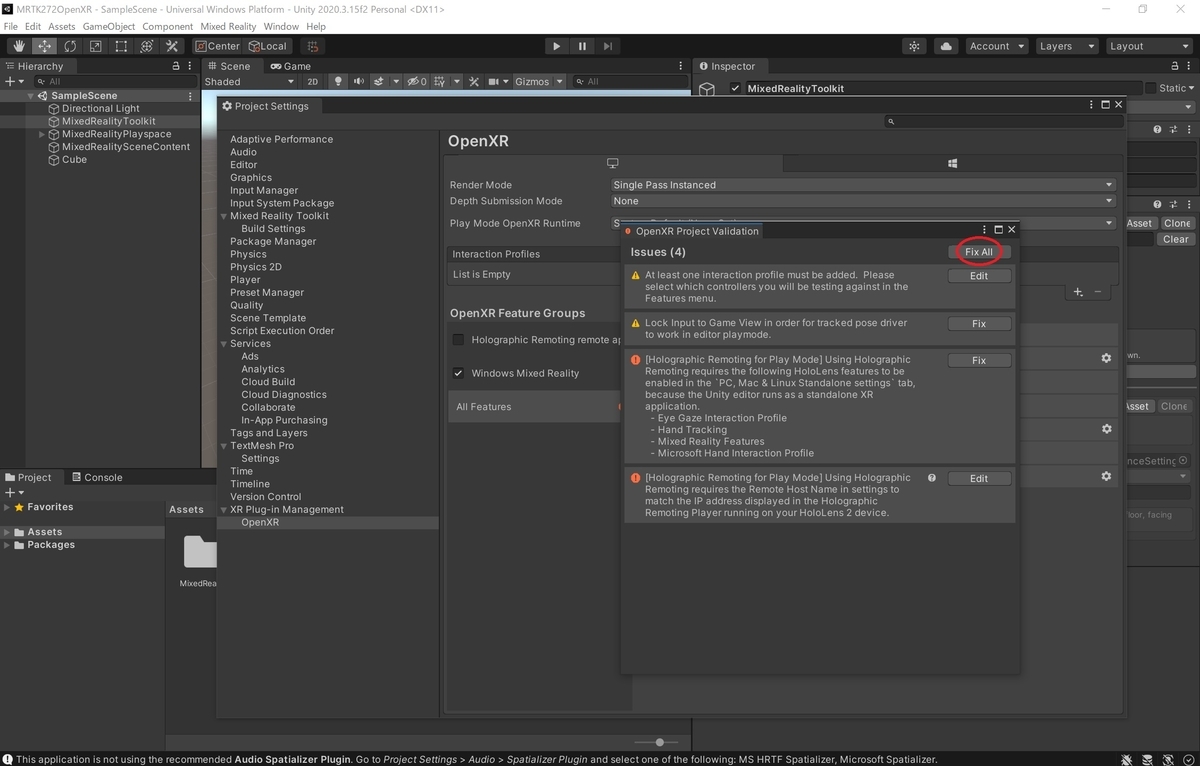Open the Windows Mixed Reality feature settings gear
The height and width of the screenshot is (766, 1200).
click(1106, 358)
